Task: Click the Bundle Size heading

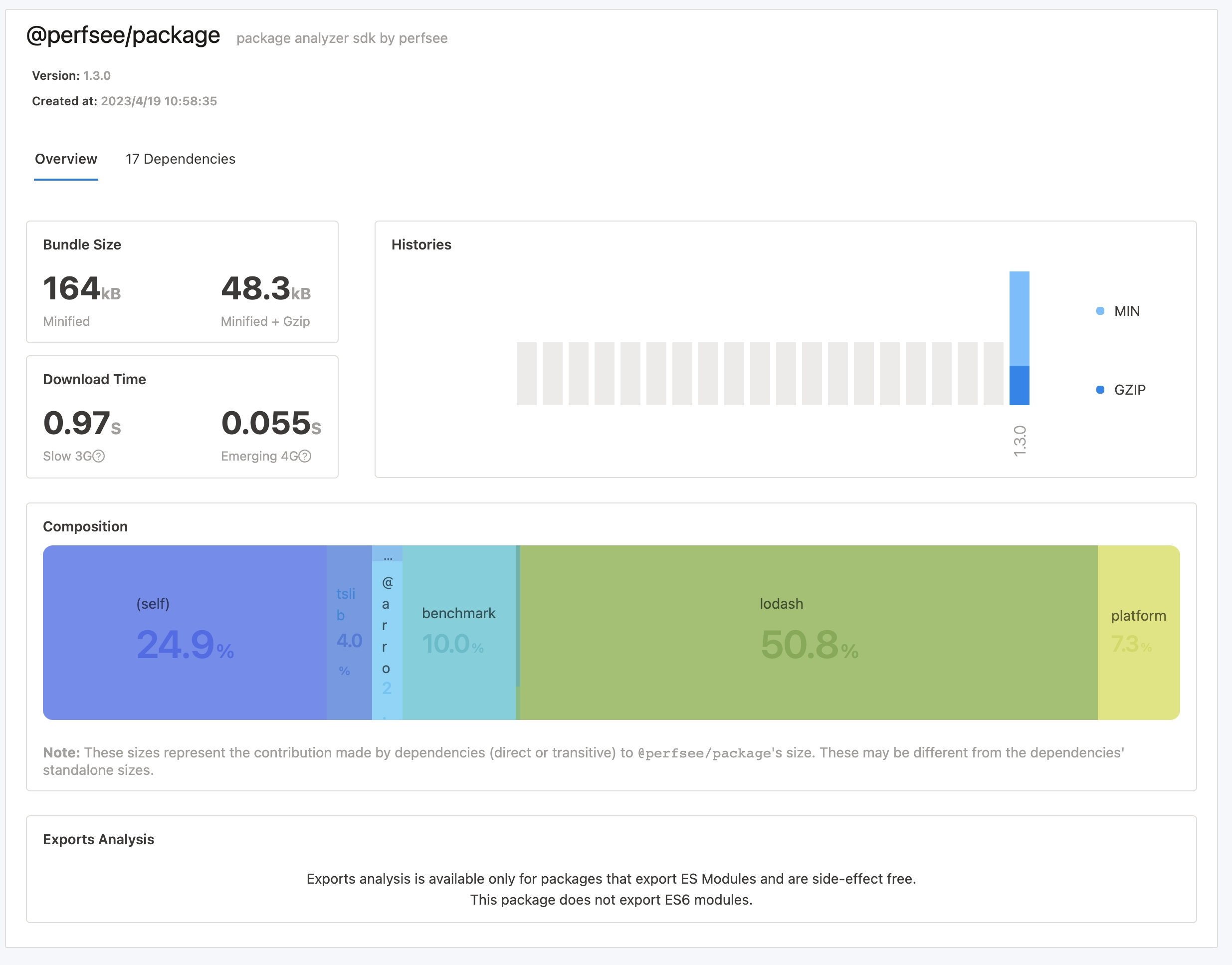Action: point(82,244)
